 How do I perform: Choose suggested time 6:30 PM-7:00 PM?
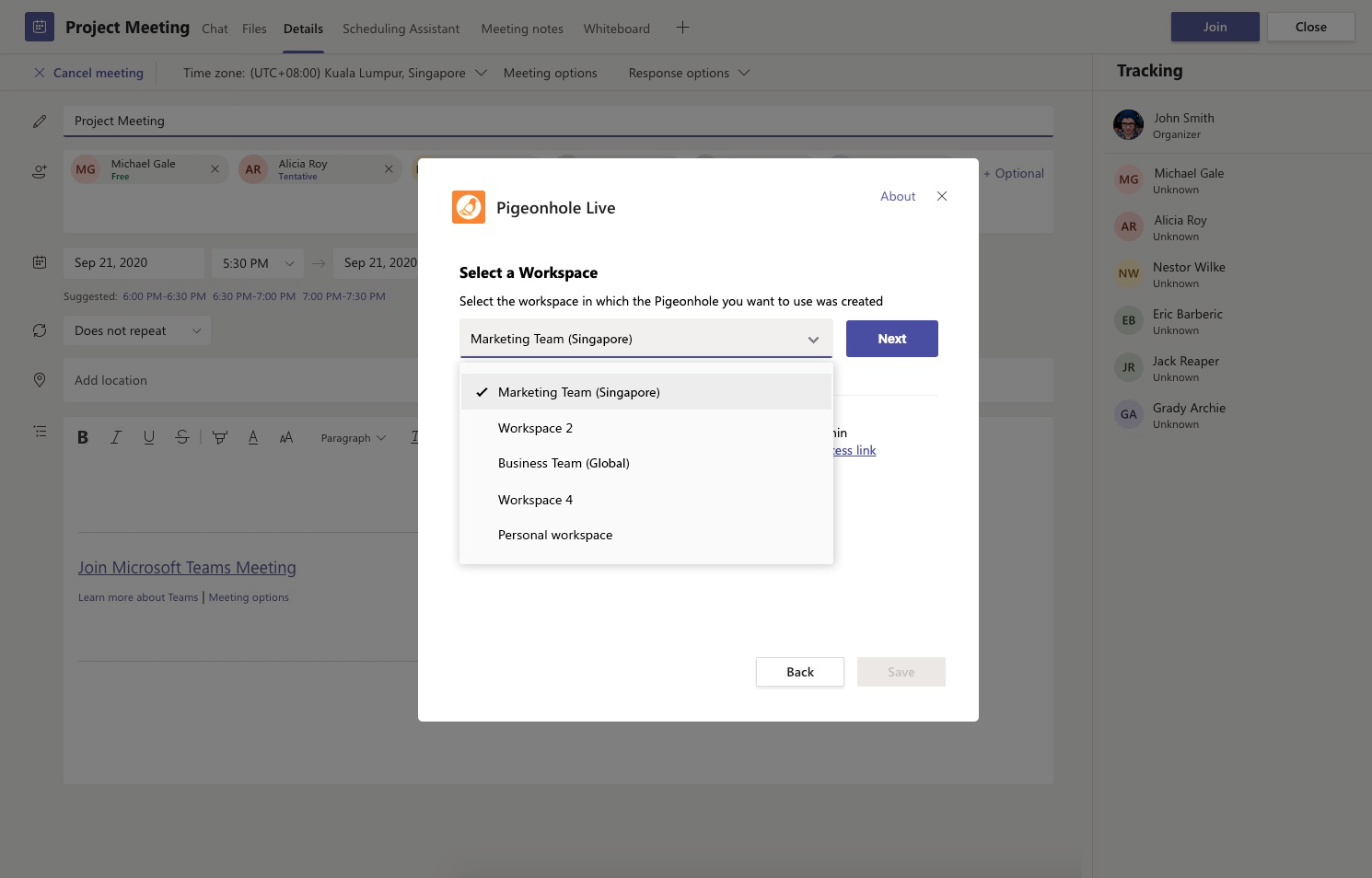click(254, 296)
